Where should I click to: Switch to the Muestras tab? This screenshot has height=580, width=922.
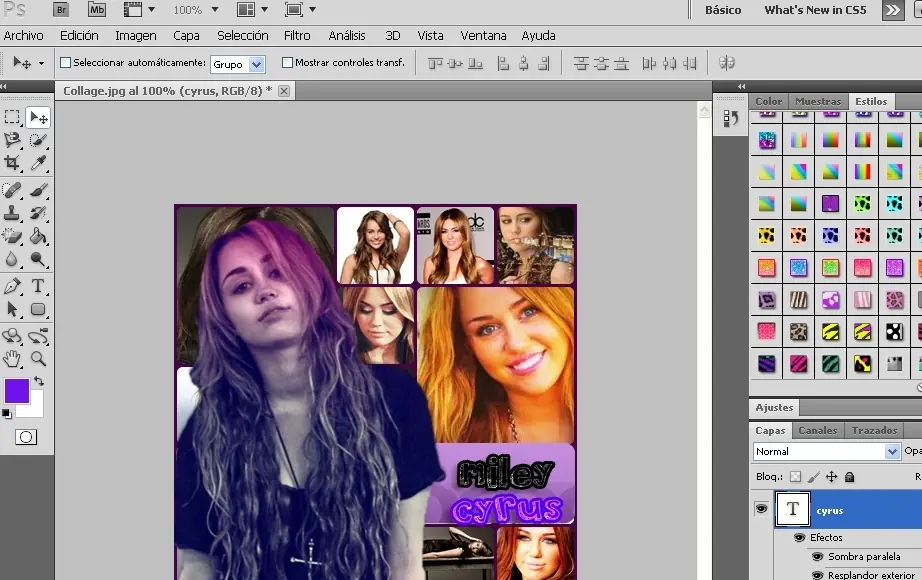point(818,101)
